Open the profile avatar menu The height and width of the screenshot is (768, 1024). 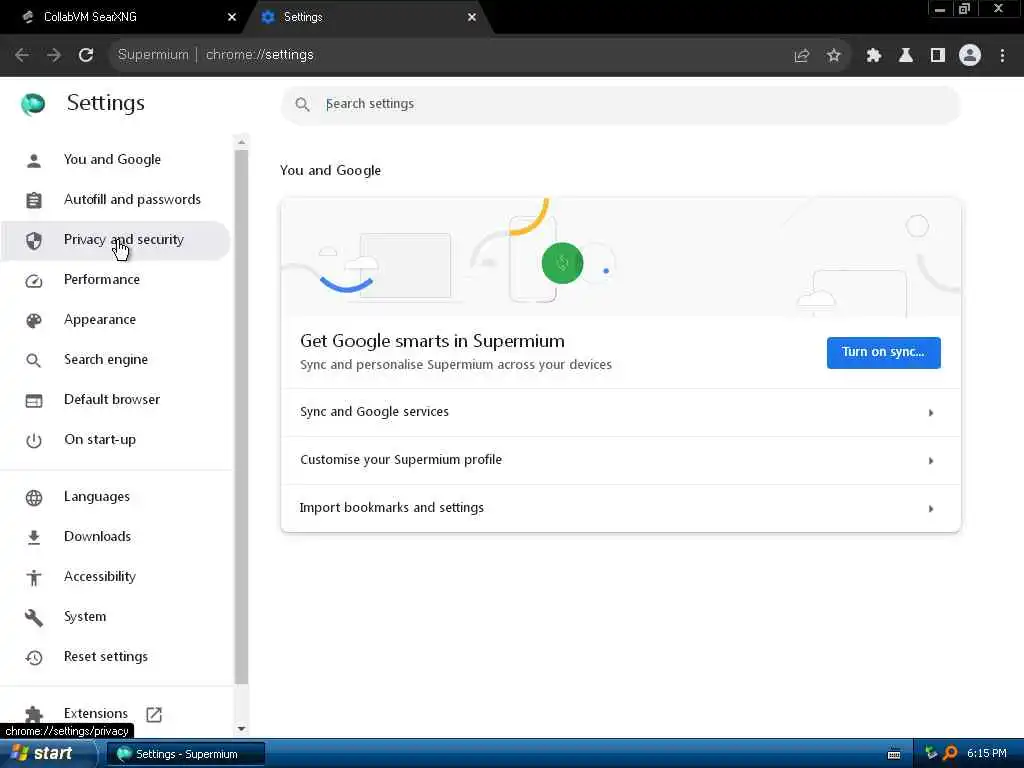click(x=970, y=56)
